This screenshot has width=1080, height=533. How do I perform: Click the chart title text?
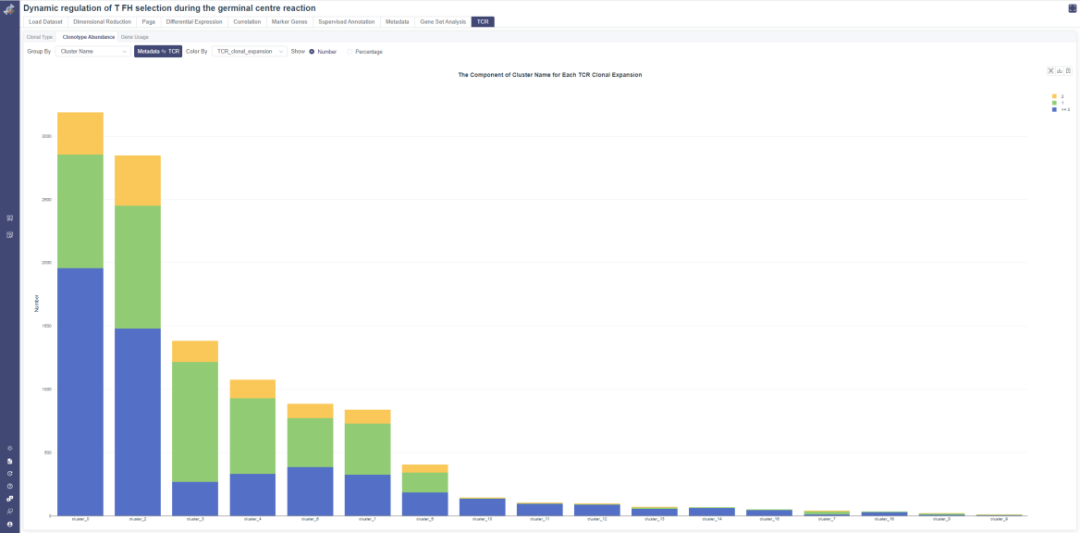point(550,74)
